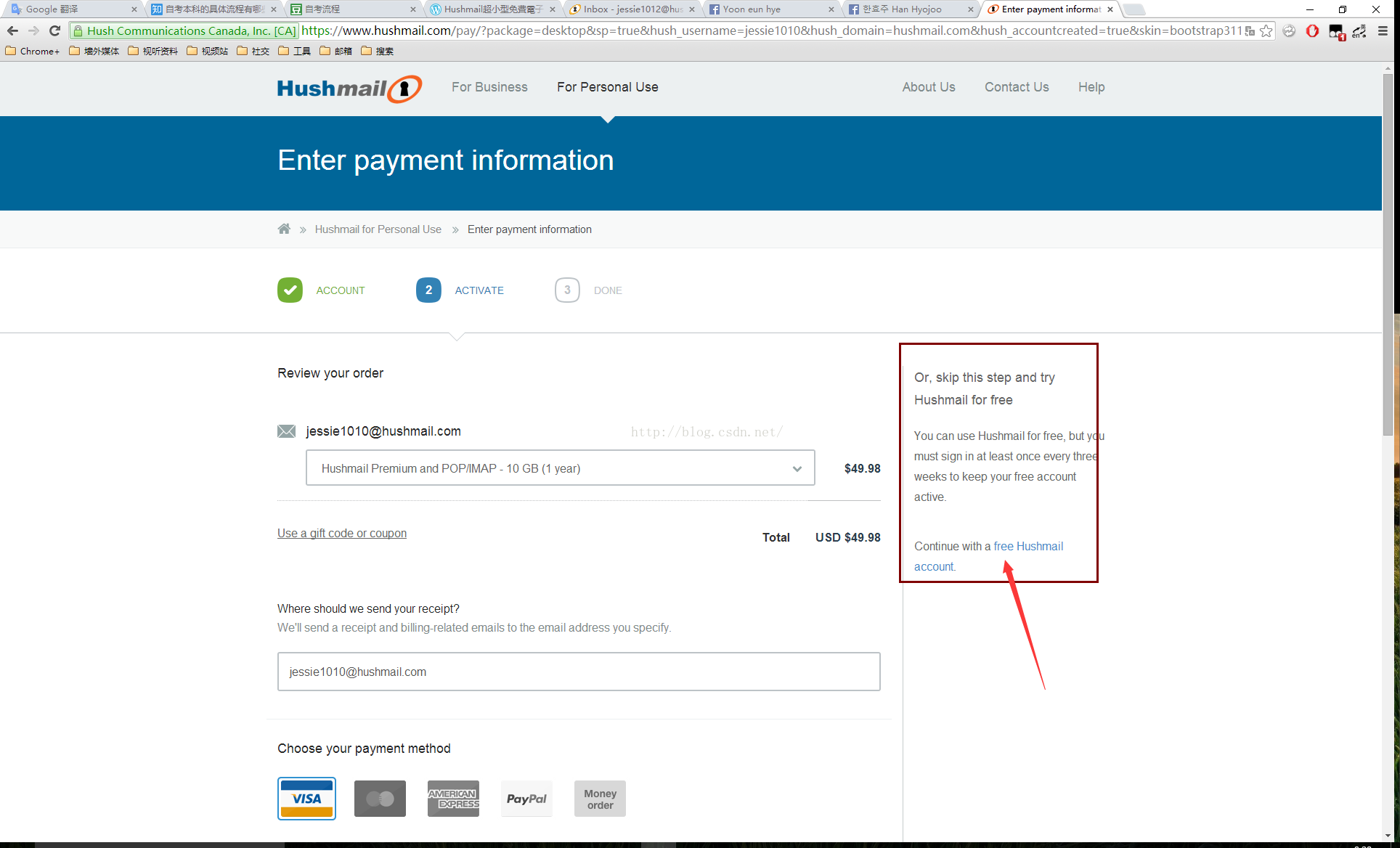Open the 工具 bookmarks folder
Viewport: 1400px width, 848px height.
(x=295, y=51)
